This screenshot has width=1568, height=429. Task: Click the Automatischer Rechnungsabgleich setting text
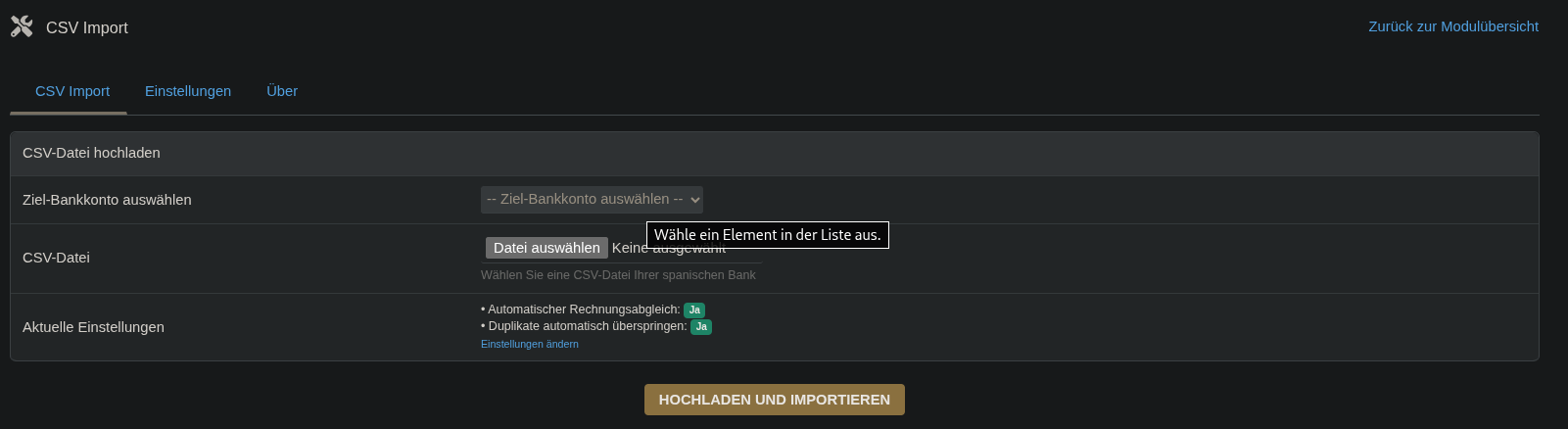584,310
